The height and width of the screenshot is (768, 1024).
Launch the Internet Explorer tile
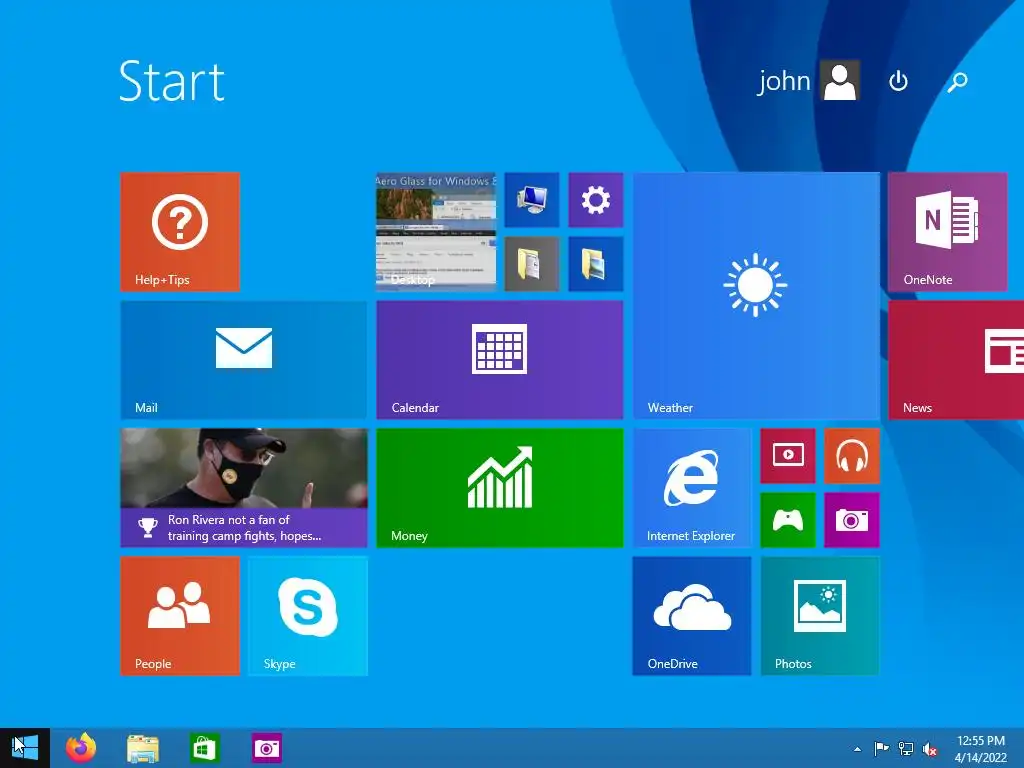tap(692, 488)
